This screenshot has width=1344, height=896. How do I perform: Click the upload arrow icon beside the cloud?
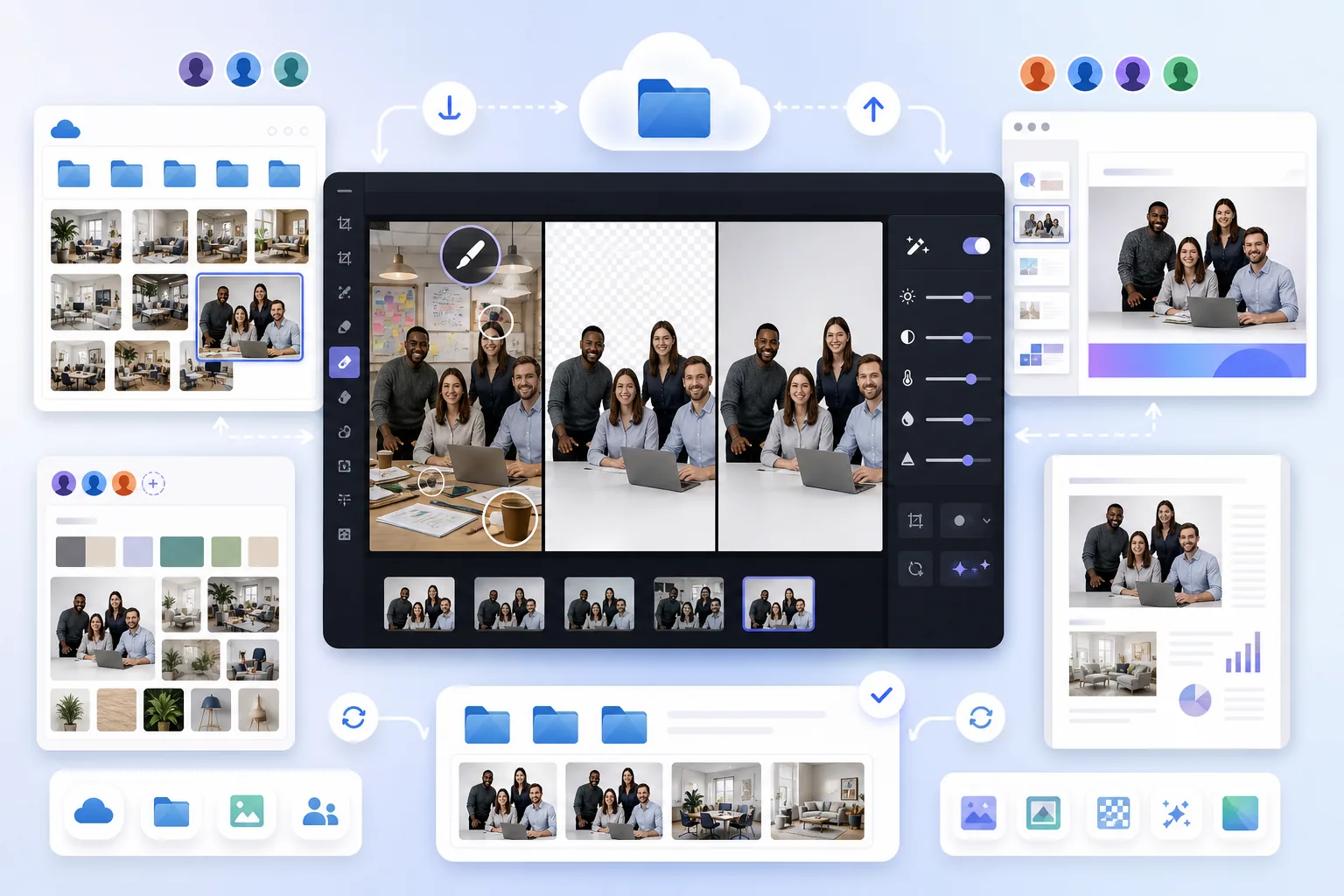(873, 108)
